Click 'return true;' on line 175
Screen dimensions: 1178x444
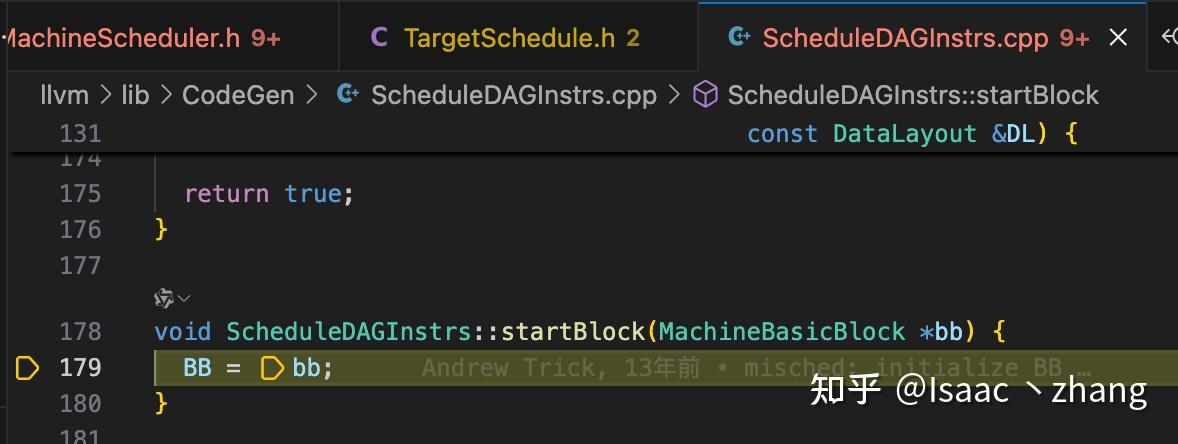pos(269,193)
